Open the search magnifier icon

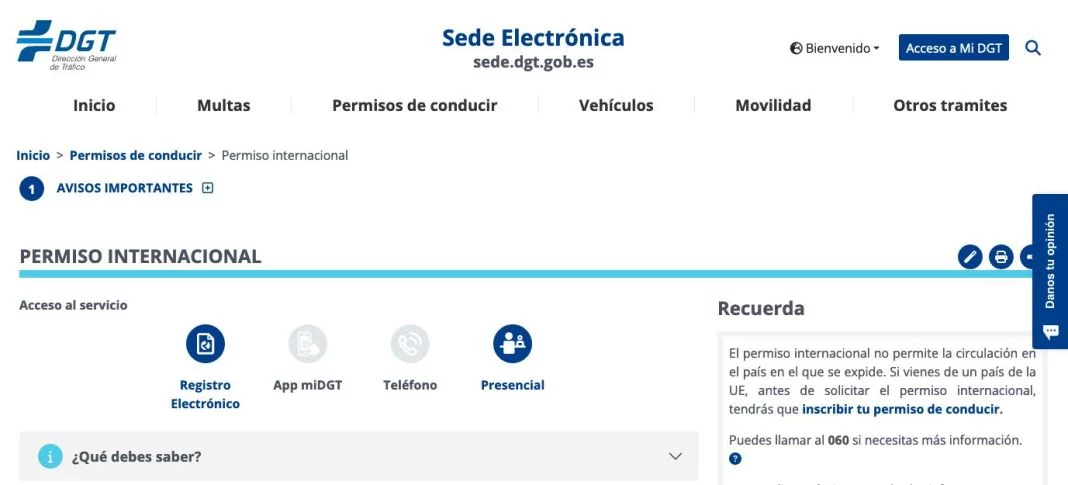1033,48
